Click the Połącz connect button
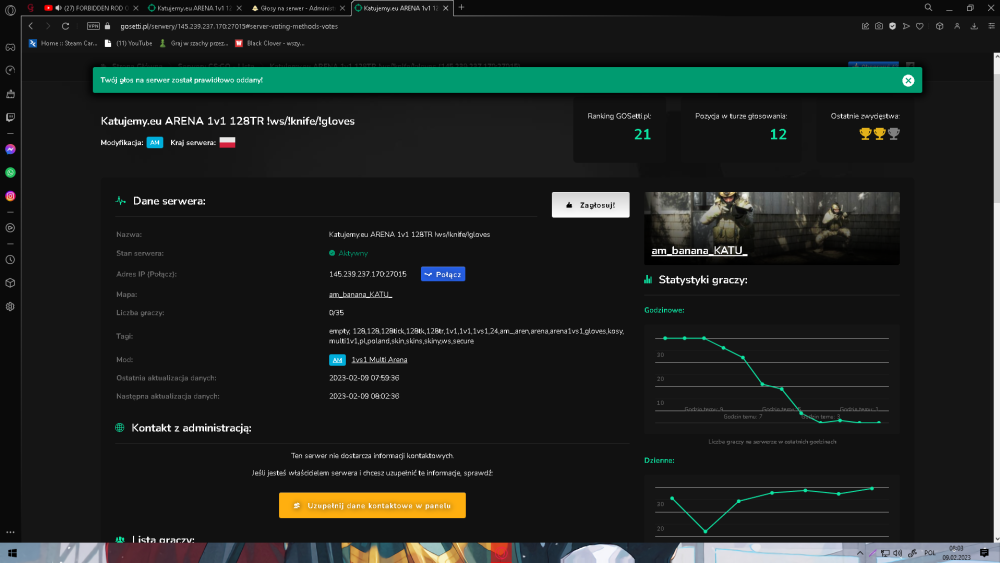Image resolution: width=1000 pixels, height=563 pixels. [443, 274]
